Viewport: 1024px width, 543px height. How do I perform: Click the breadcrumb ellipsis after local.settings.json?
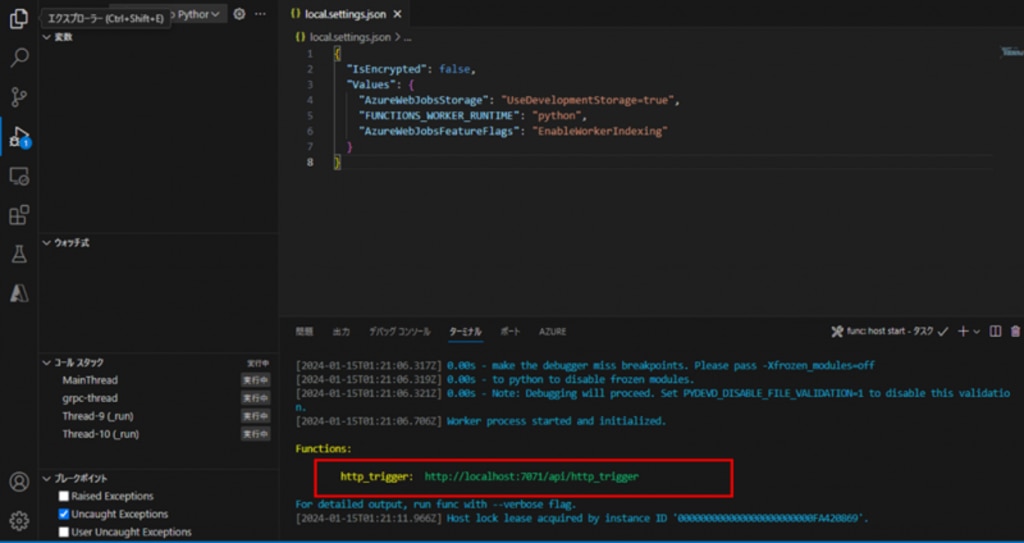(x=408, y=37)
